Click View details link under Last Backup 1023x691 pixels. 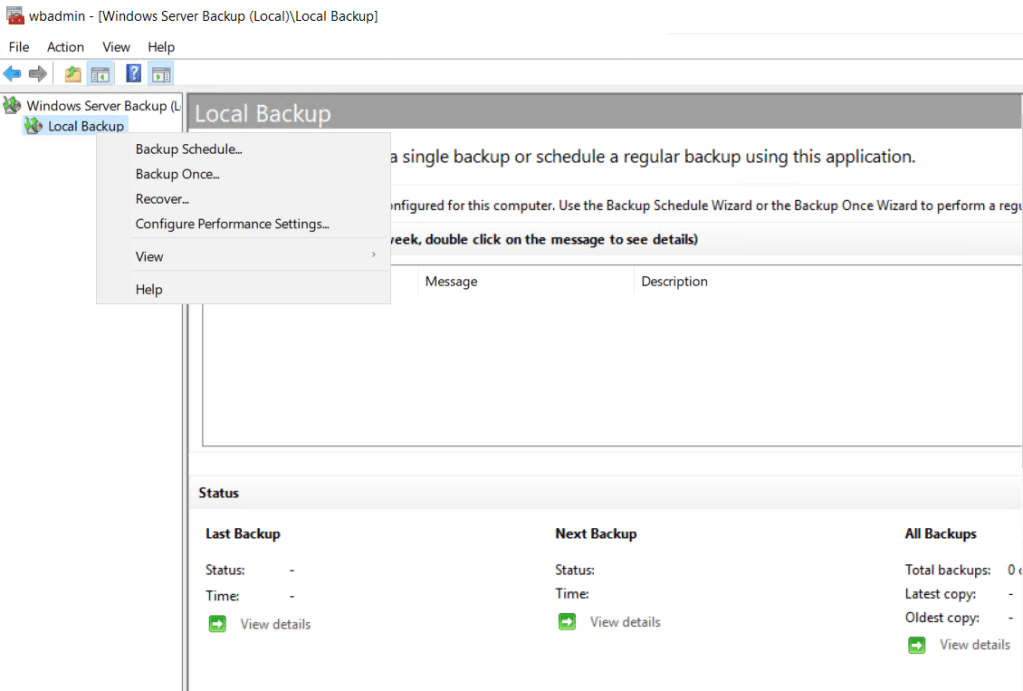[275, 624]
